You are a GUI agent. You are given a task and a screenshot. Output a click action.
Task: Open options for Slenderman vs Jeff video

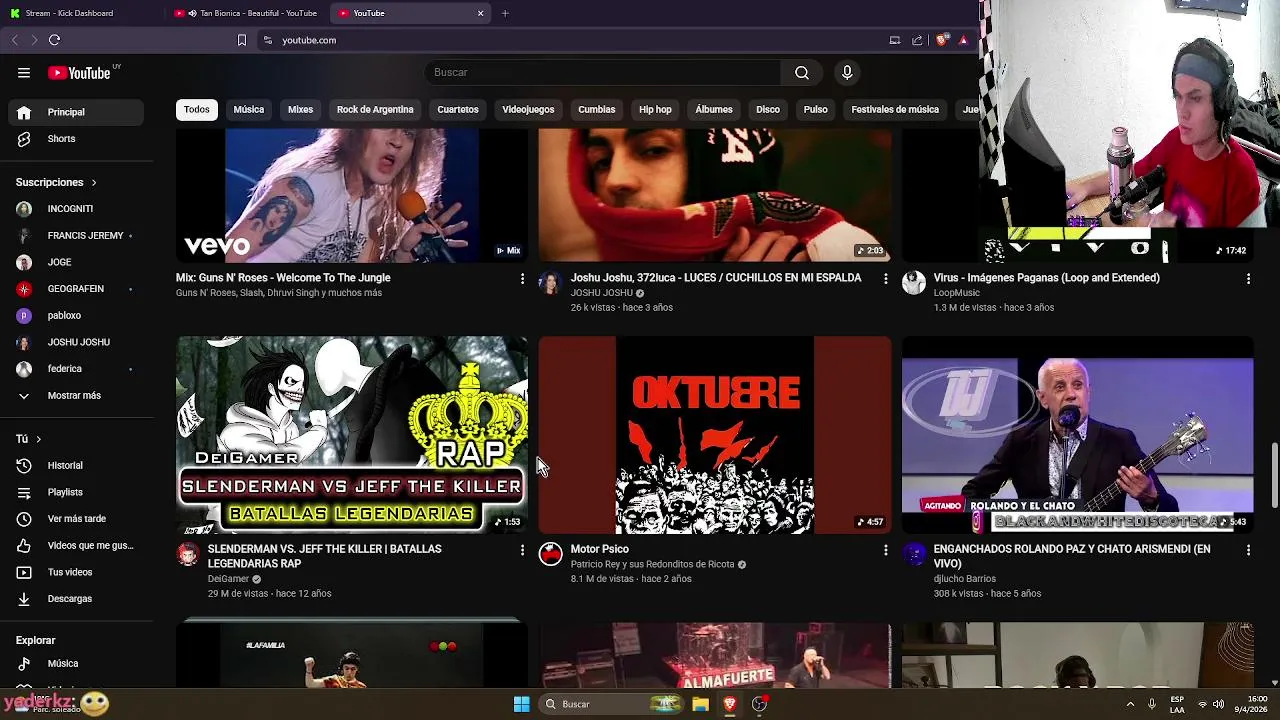[522, 550]
